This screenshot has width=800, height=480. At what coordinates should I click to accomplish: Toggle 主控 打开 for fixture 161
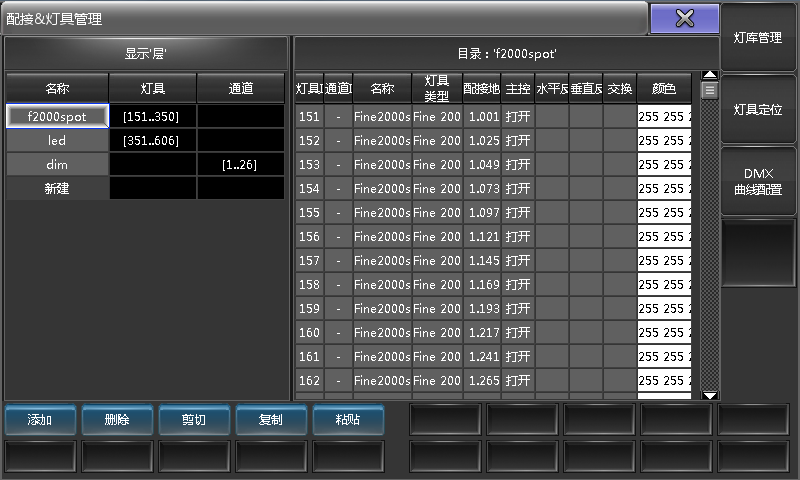tap(518, 356)
